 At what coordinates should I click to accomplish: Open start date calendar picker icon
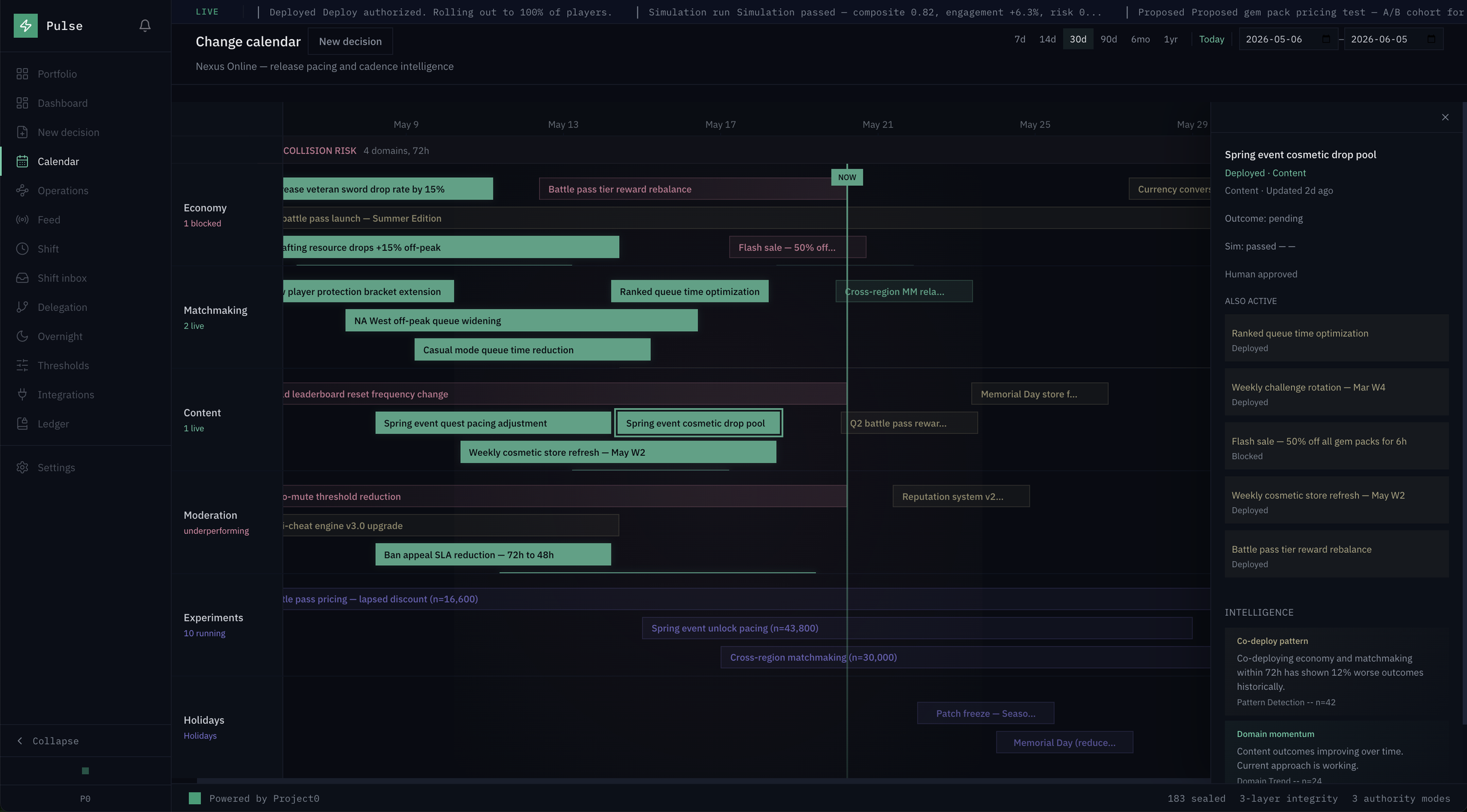point(1326,39)
